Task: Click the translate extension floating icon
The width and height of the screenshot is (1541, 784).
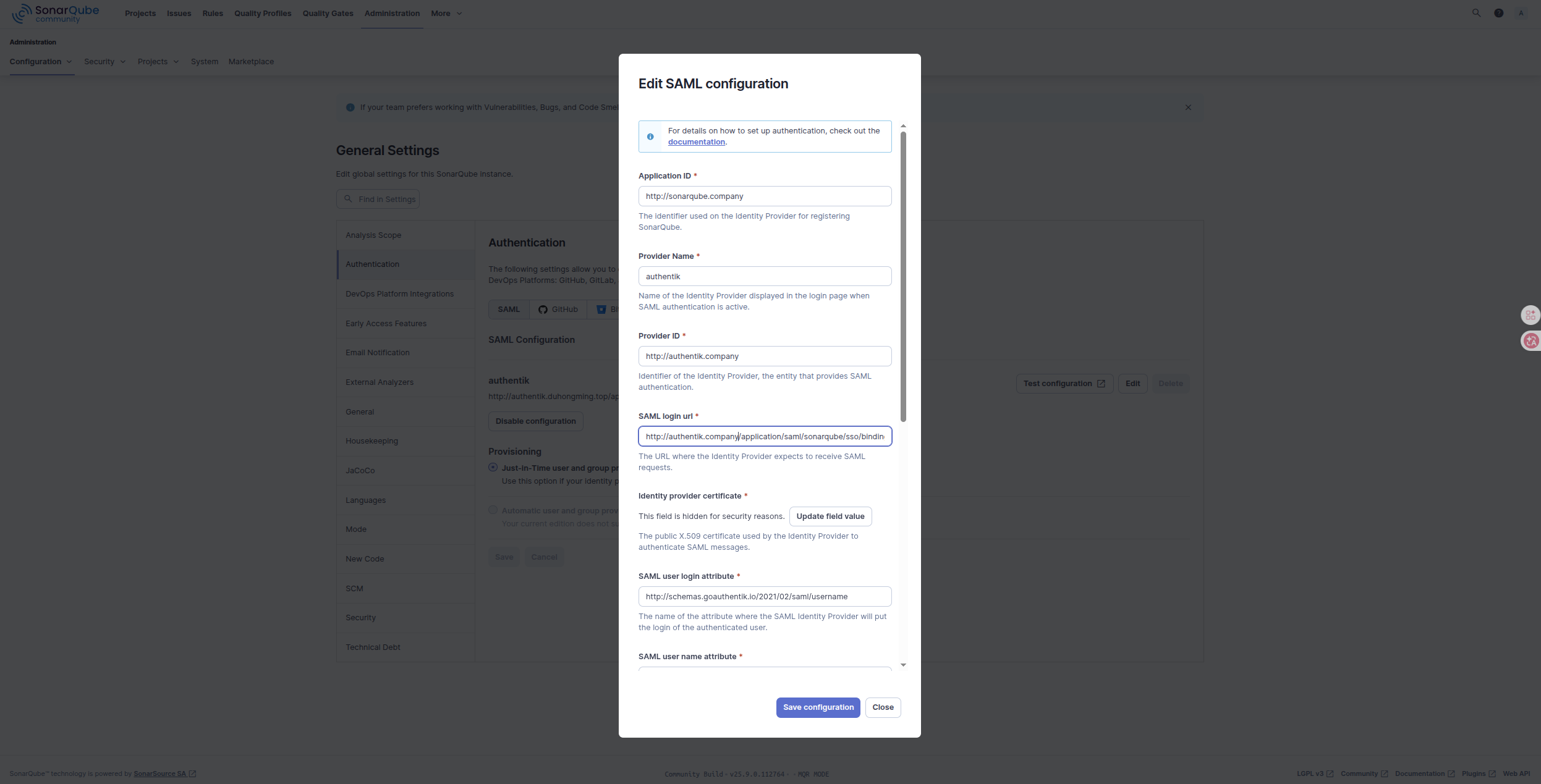Action: 1530,340
